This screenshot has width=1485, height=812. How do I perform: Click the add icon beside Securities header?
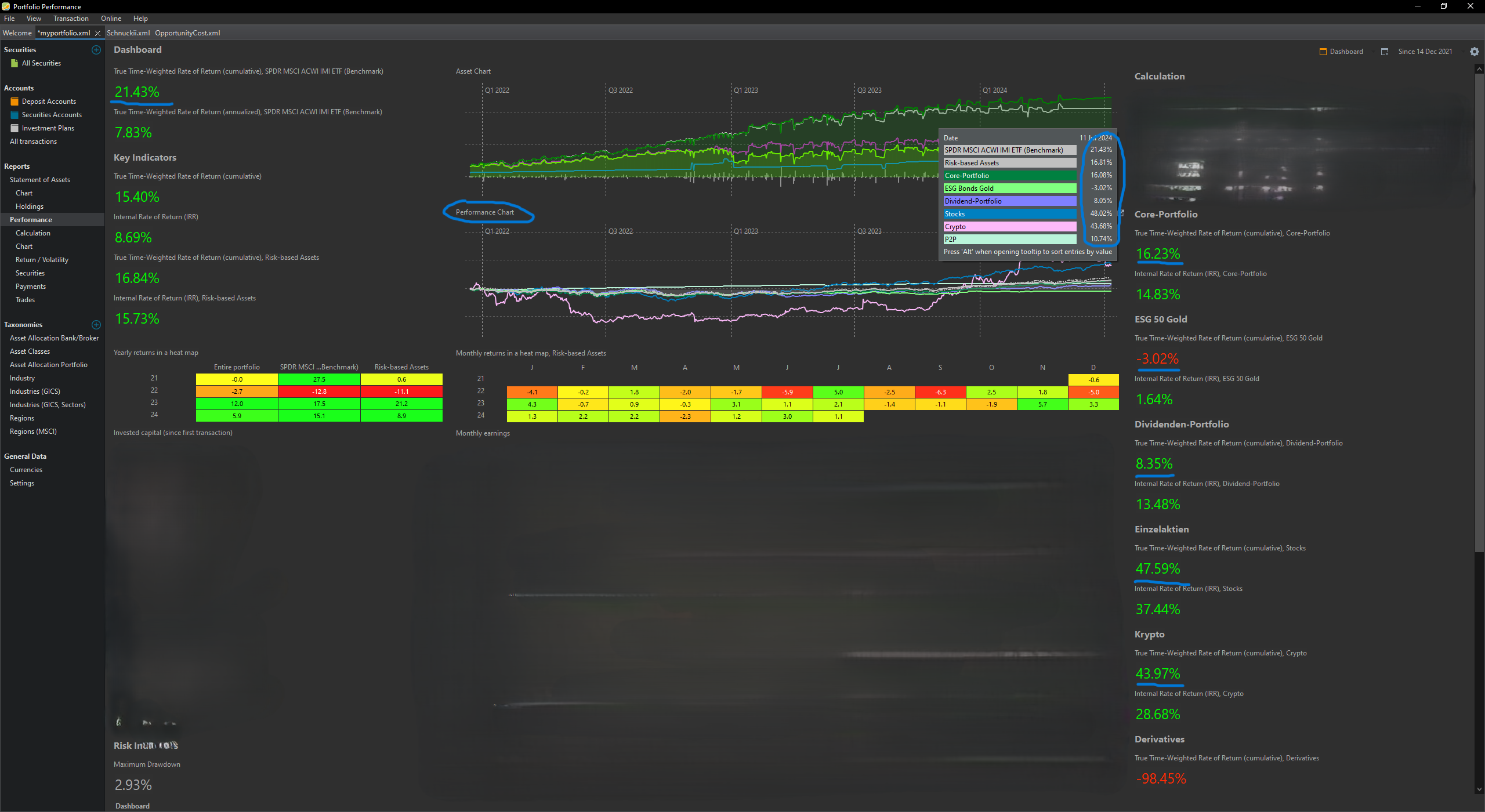coord(96,50)
